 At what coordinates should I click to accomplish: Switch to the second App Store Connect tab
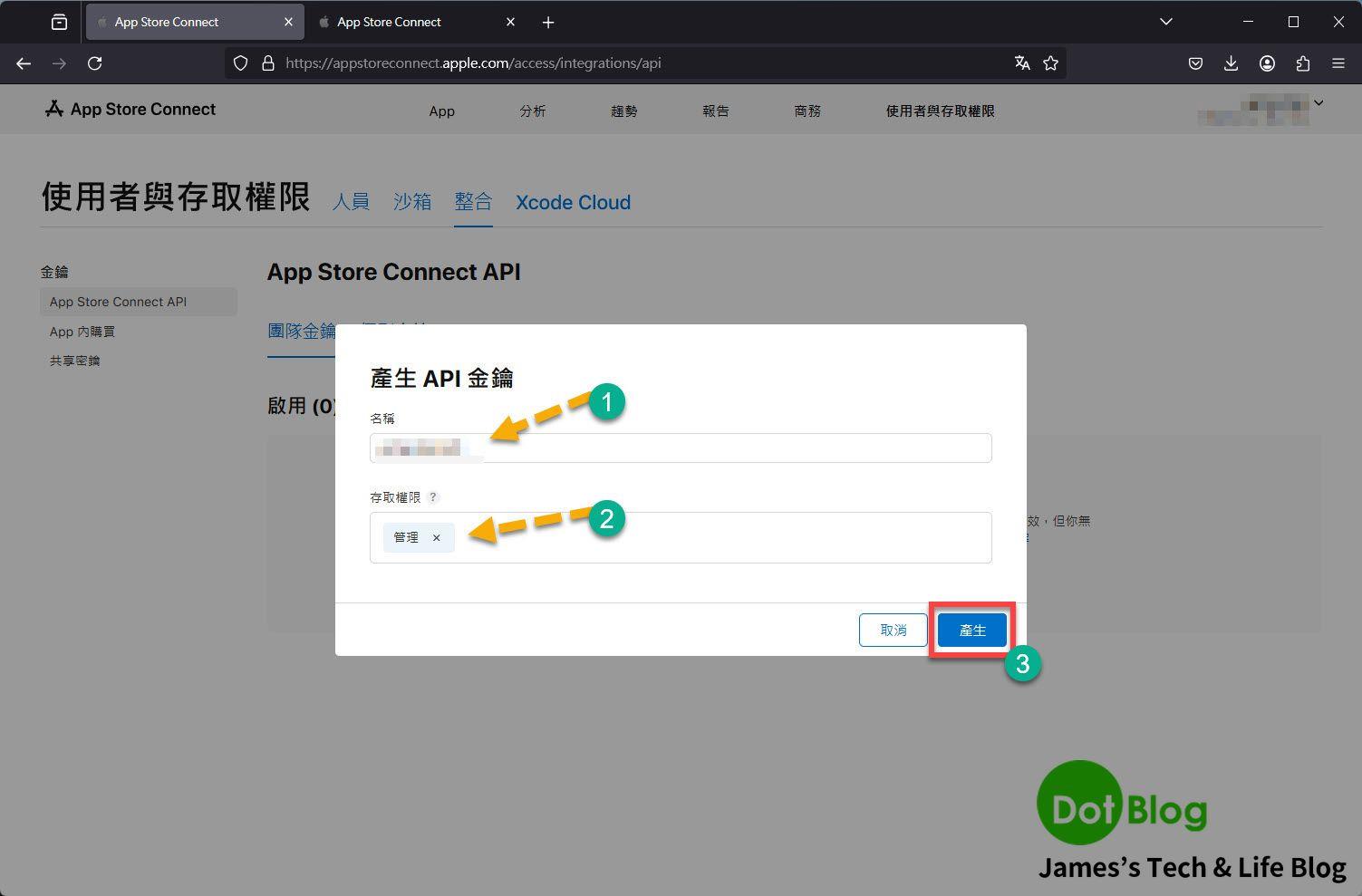(408, 22)
